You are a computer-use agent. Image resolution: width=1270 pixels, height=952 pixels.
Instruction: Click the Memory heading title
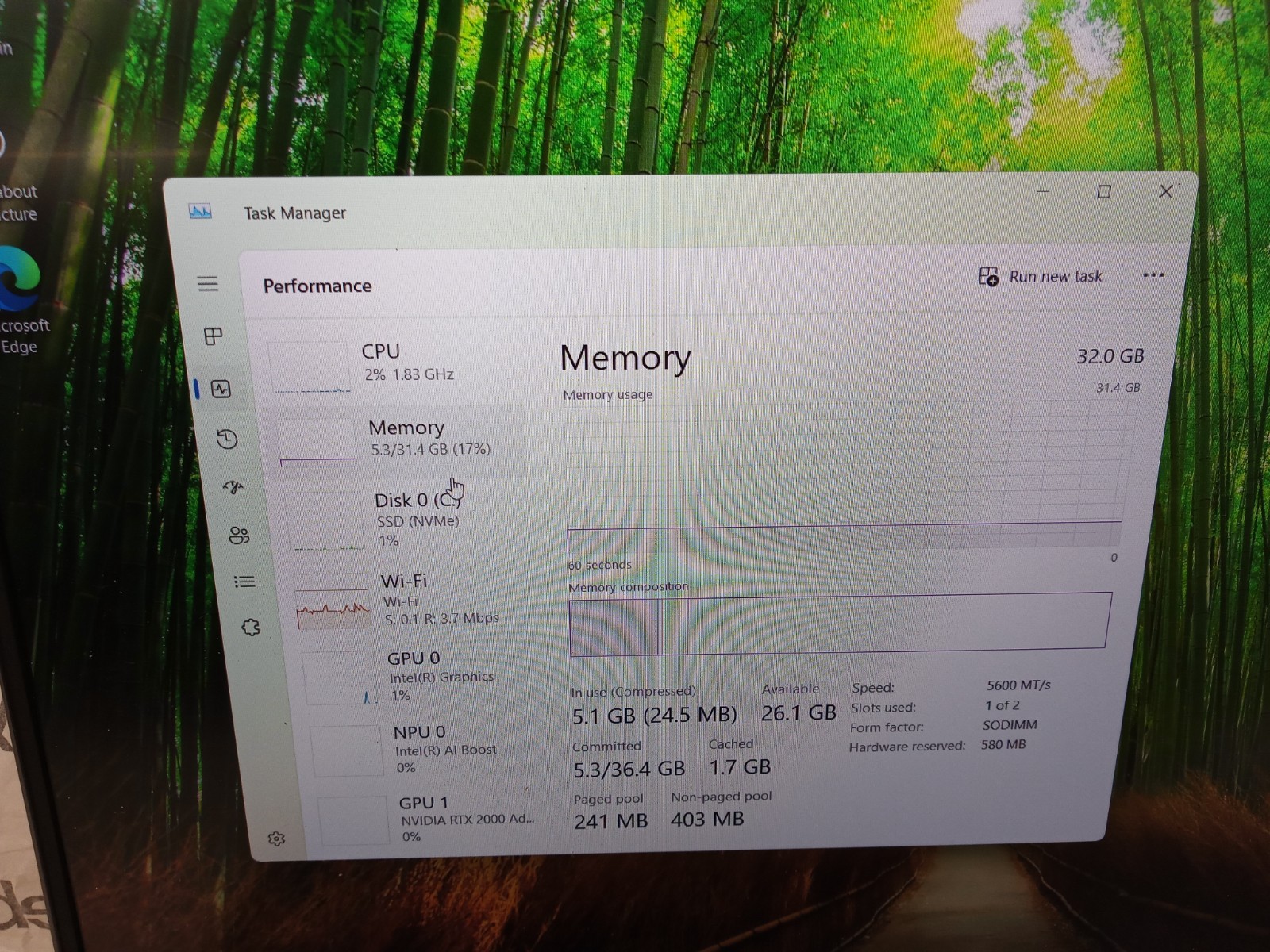[625, 359]
